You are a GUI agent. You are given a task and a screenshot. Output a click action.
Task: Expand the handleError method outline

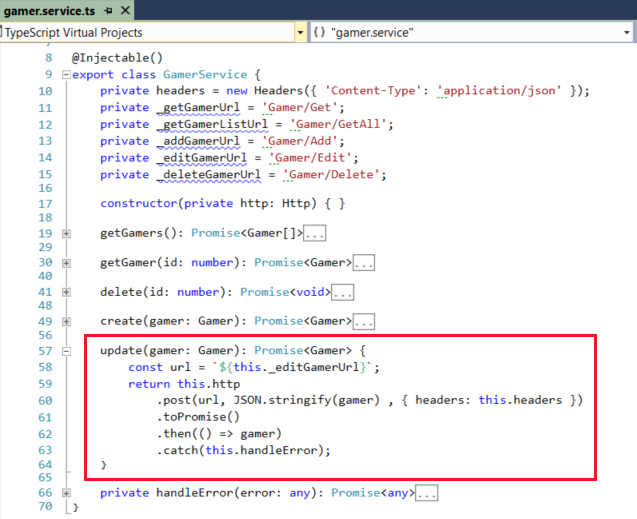(66, 493)
